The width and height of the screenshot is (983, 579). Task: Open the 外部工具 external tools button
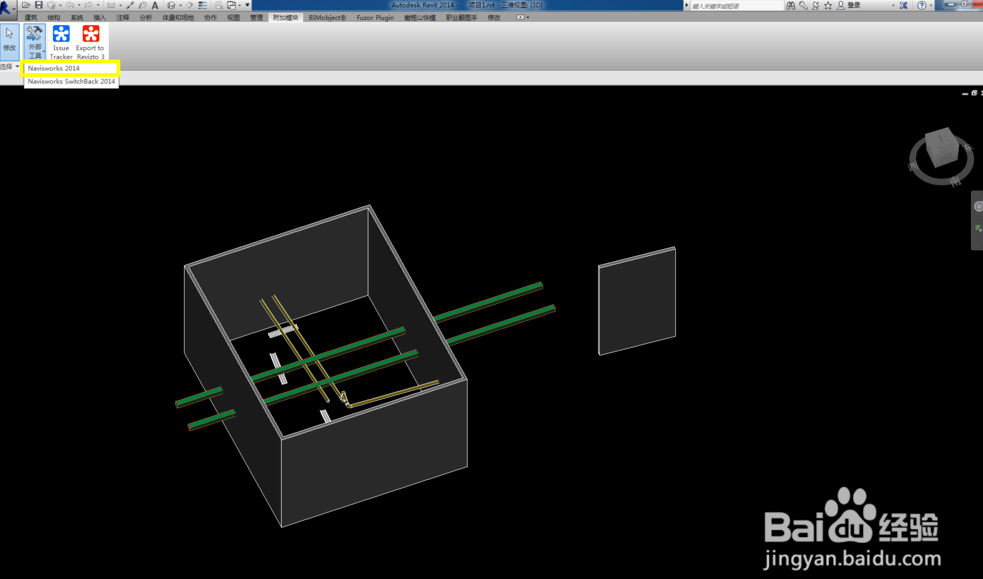(x=34, y=41)
